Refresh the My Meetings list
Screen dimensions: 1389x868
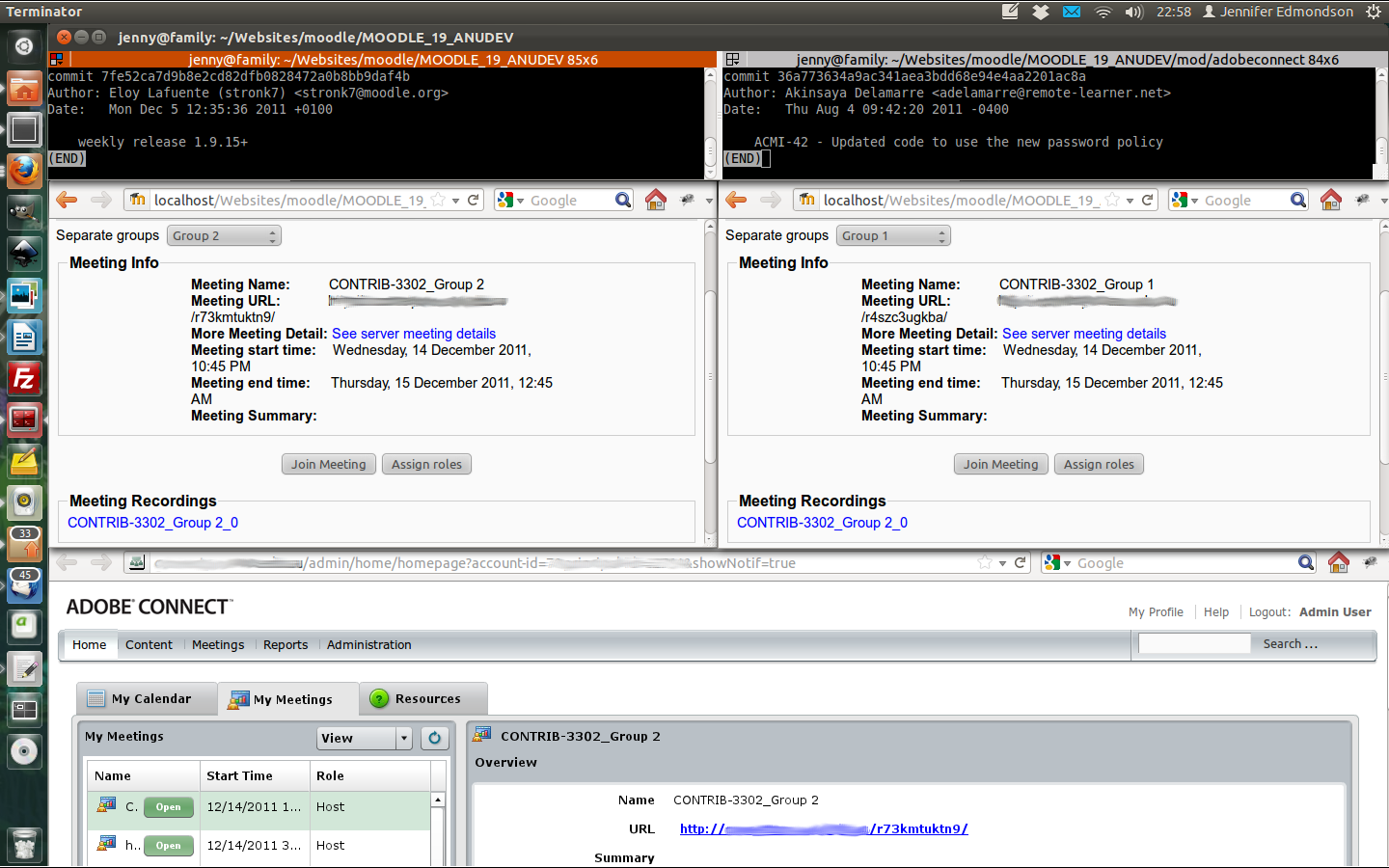click(x=435, y=738)
